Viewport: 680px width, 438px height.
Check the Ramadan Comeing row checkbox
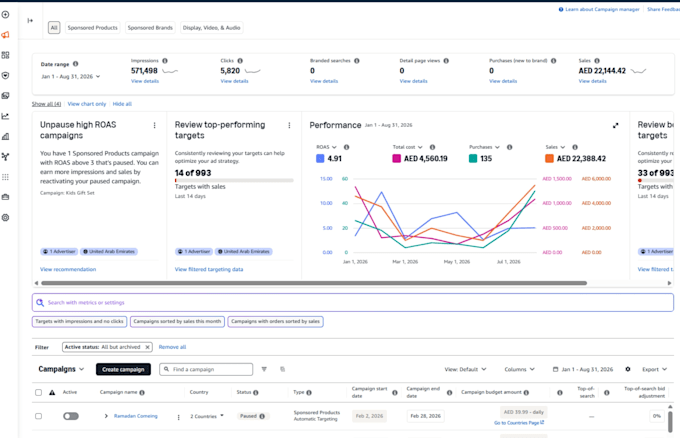[x=39, y=416]
